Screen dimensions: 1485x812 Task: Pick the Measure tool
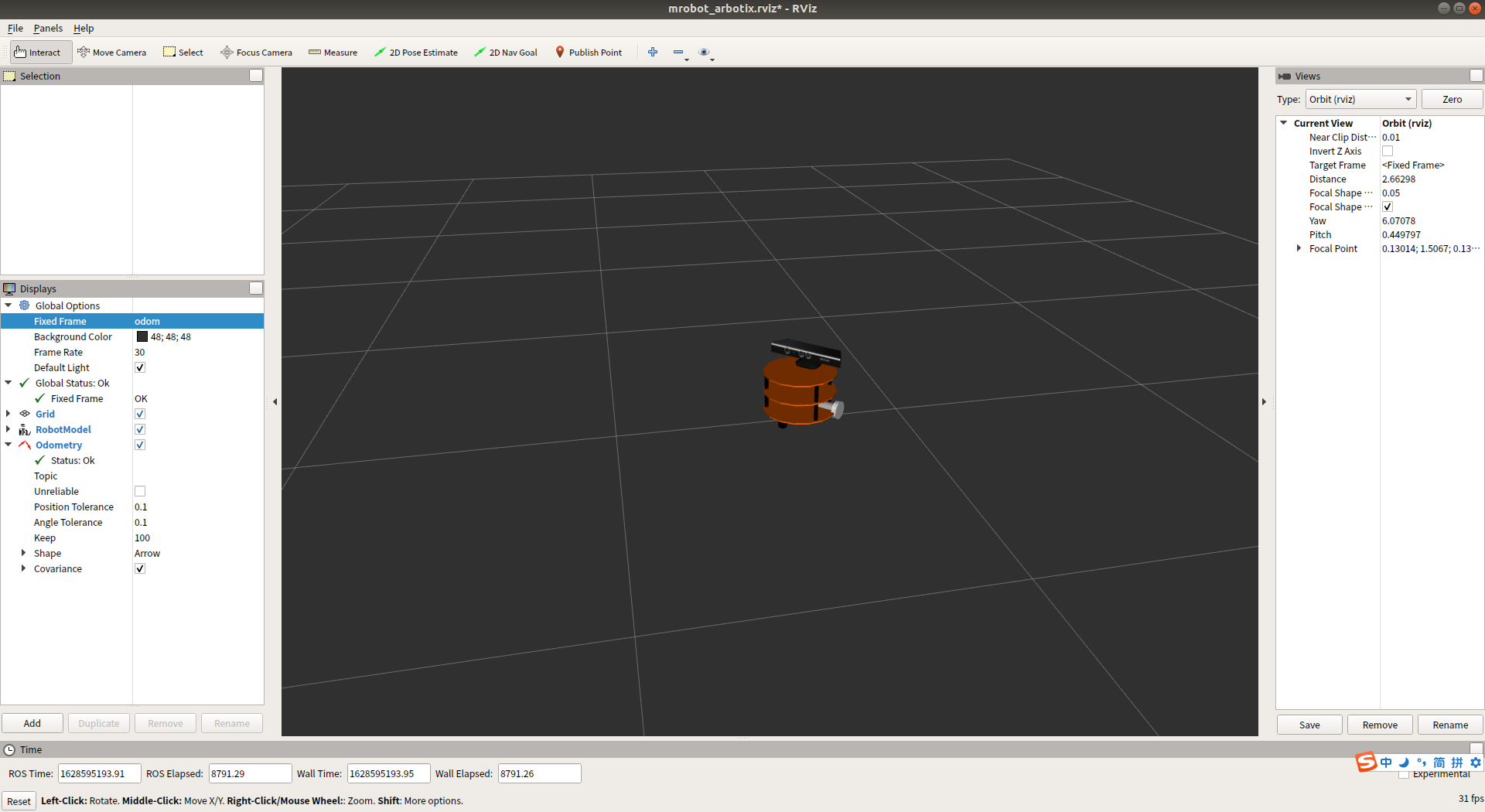pos(333,53)
